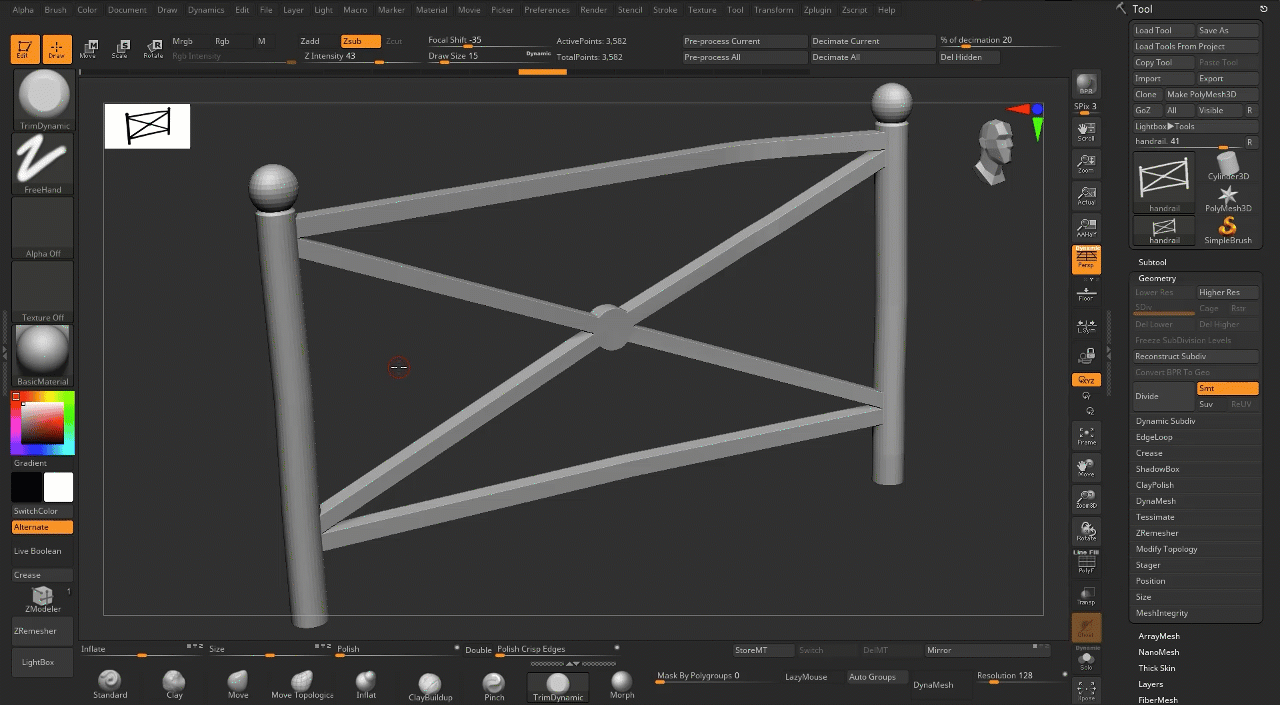Viewport: 1280px width, 705px height.
Task: Pick a color in the color picker square
Action: (43, 424)
